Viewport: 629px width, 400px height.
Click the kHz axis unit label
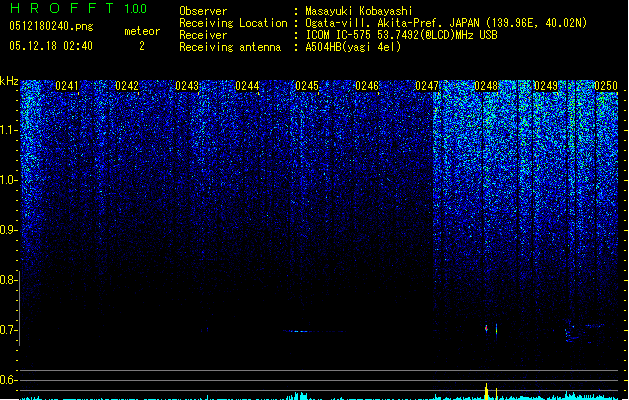9,81
